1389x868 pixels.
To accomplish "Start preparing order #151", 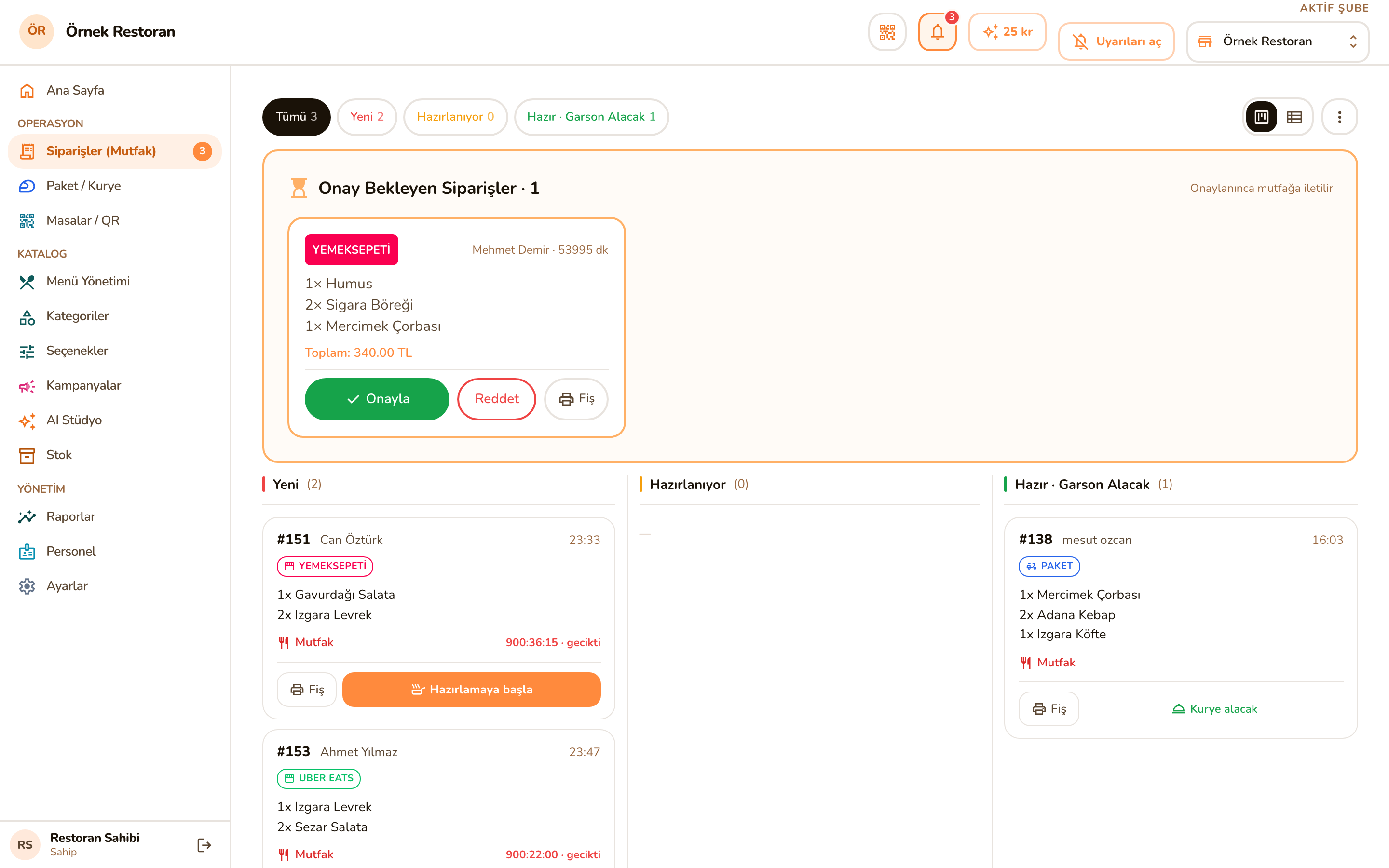I will [471, 690].
